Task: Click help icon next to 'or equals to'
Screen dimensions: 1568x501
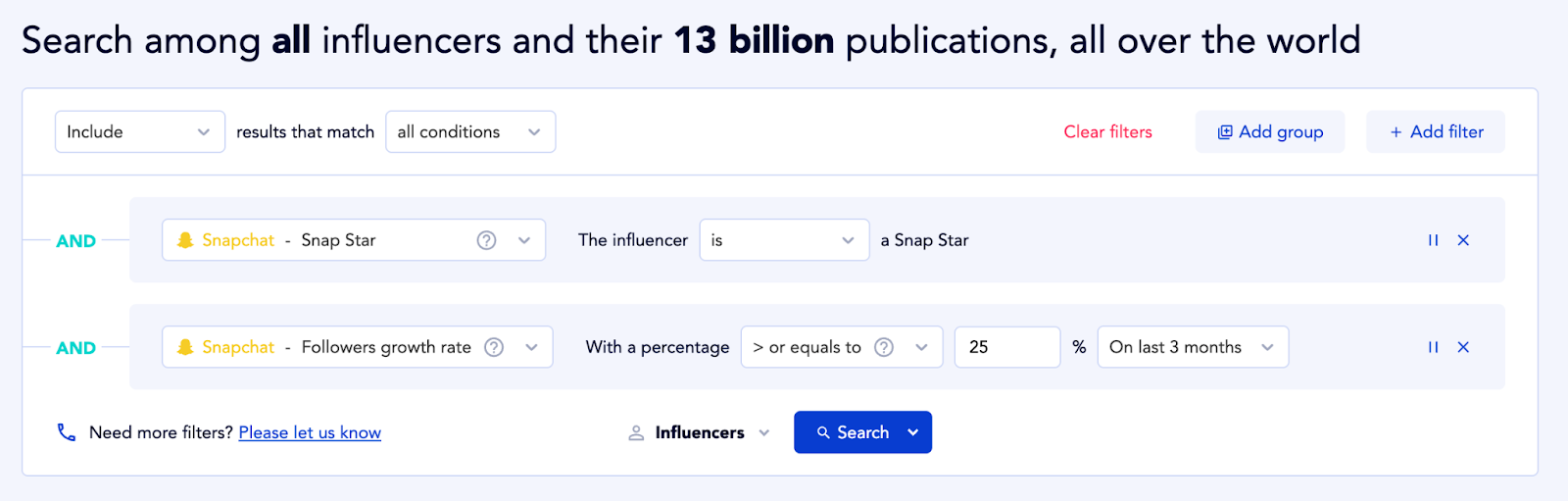Action: pos(884,347)
